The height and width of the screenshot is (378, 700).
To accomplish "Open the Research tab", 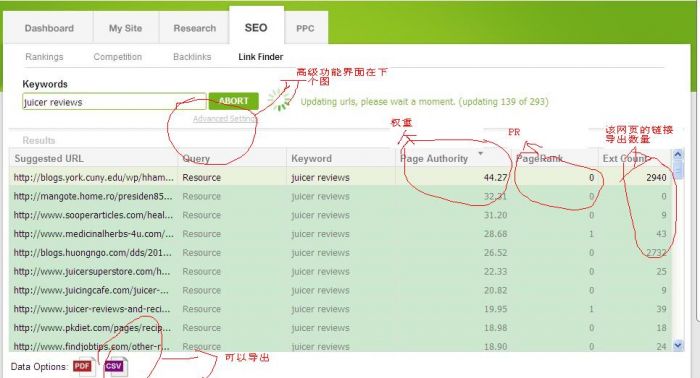I will coord(195,28).
